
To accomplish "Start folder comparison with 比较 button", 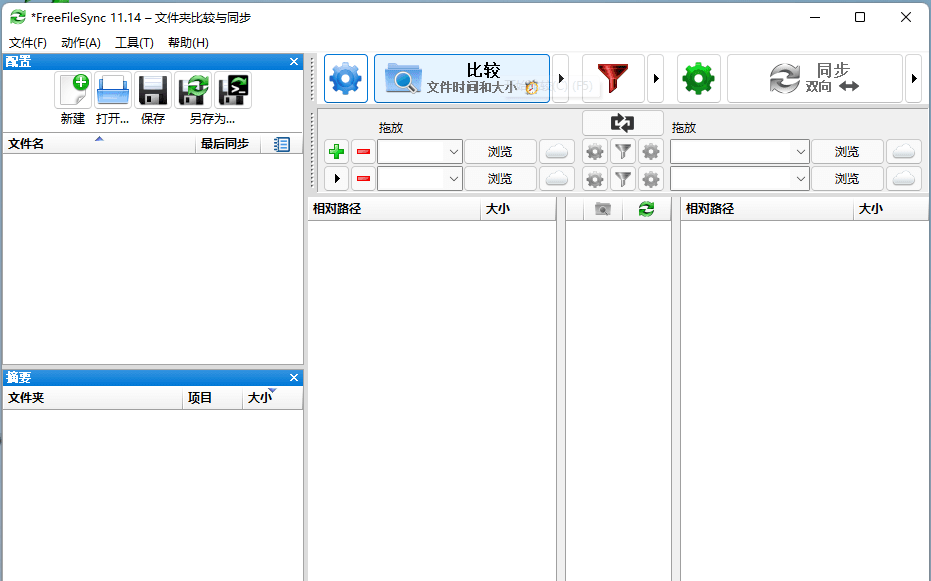I will coord(462,78).
